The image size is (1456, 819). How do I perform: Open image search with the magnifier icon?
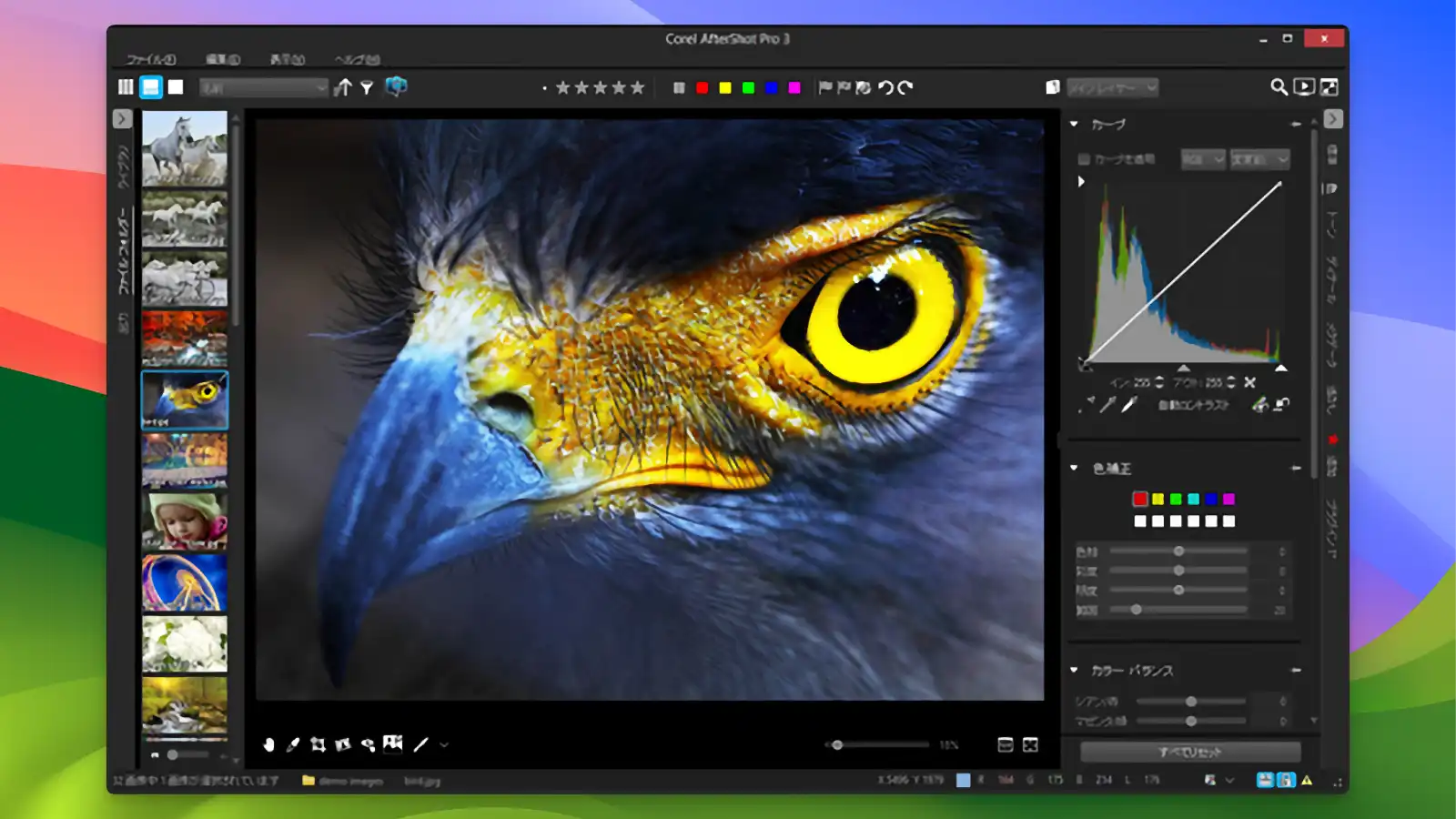point(1276,87)
